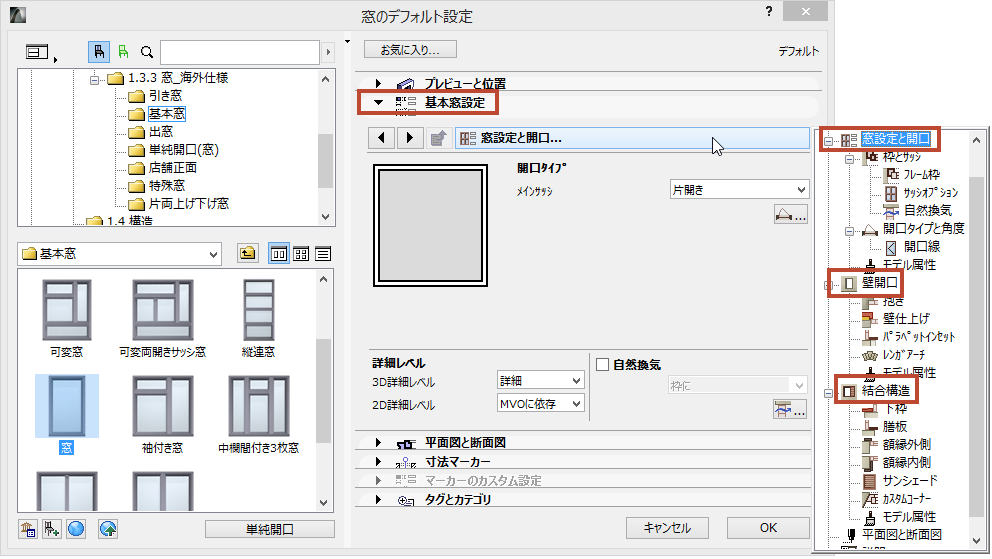Collapse the 基本窓設定 panel
992x559 pixels.
pyautogui.click(x=378, y=102)
